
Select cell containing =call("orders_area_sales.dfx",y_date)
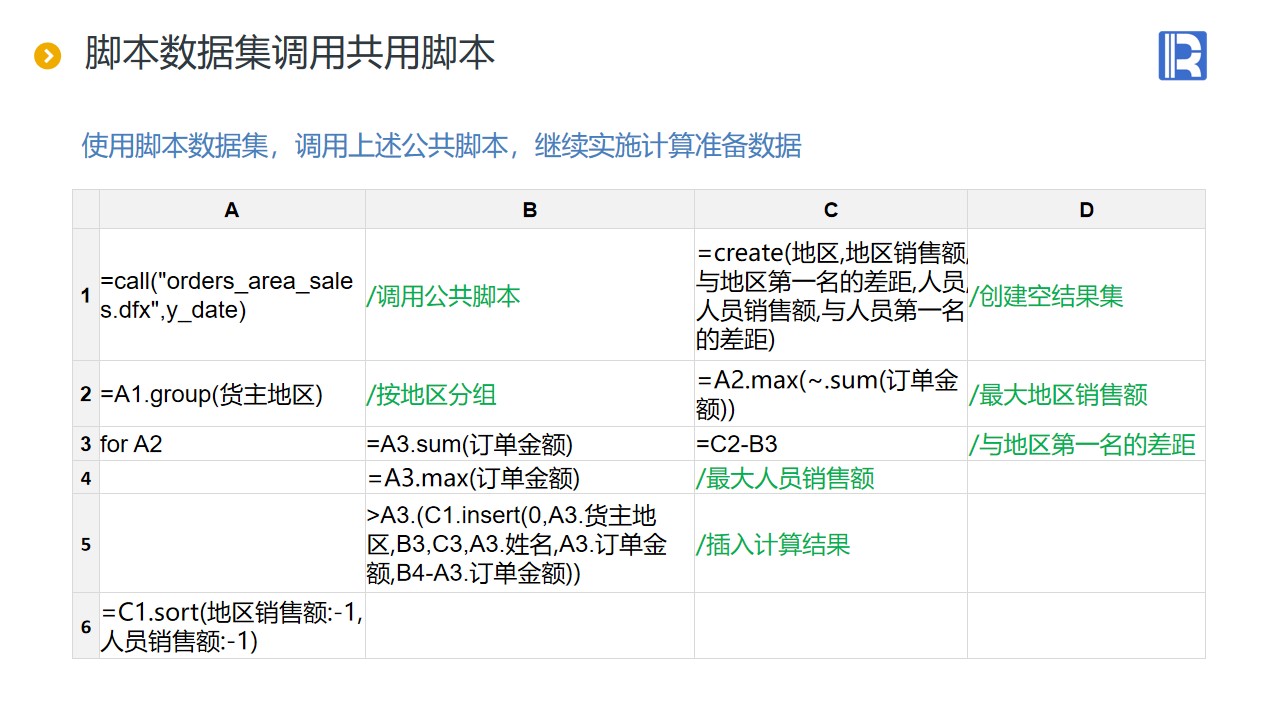[x=232, y=295]
